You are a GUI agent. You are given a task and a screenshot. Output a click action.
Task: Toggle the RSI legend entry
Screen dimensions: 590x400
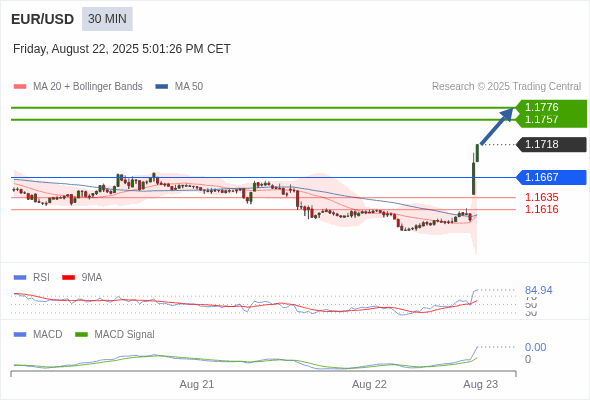pyautogui.click(x=32, y=277)
